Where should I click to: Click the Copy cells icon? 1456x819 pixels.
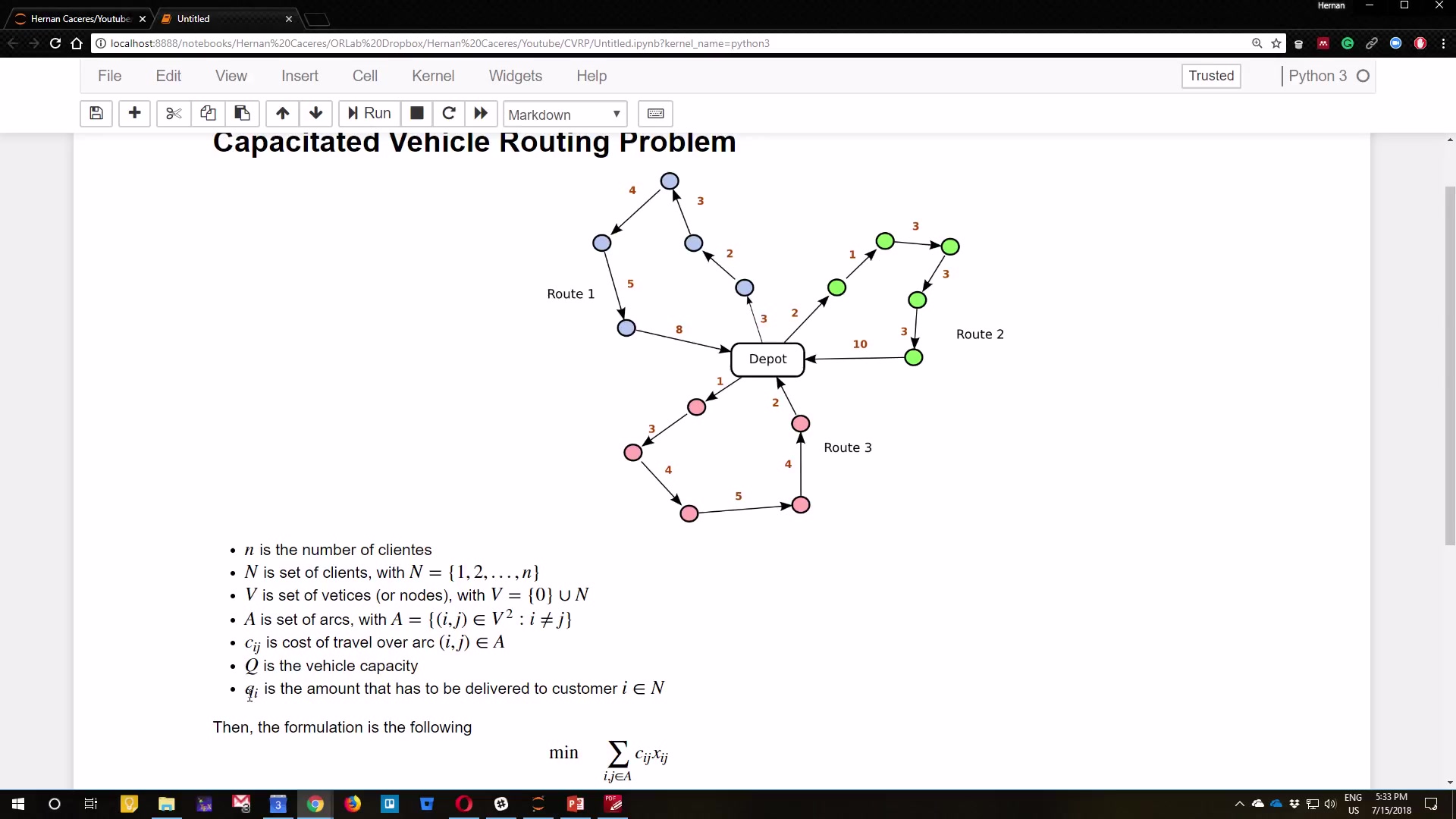206,113
